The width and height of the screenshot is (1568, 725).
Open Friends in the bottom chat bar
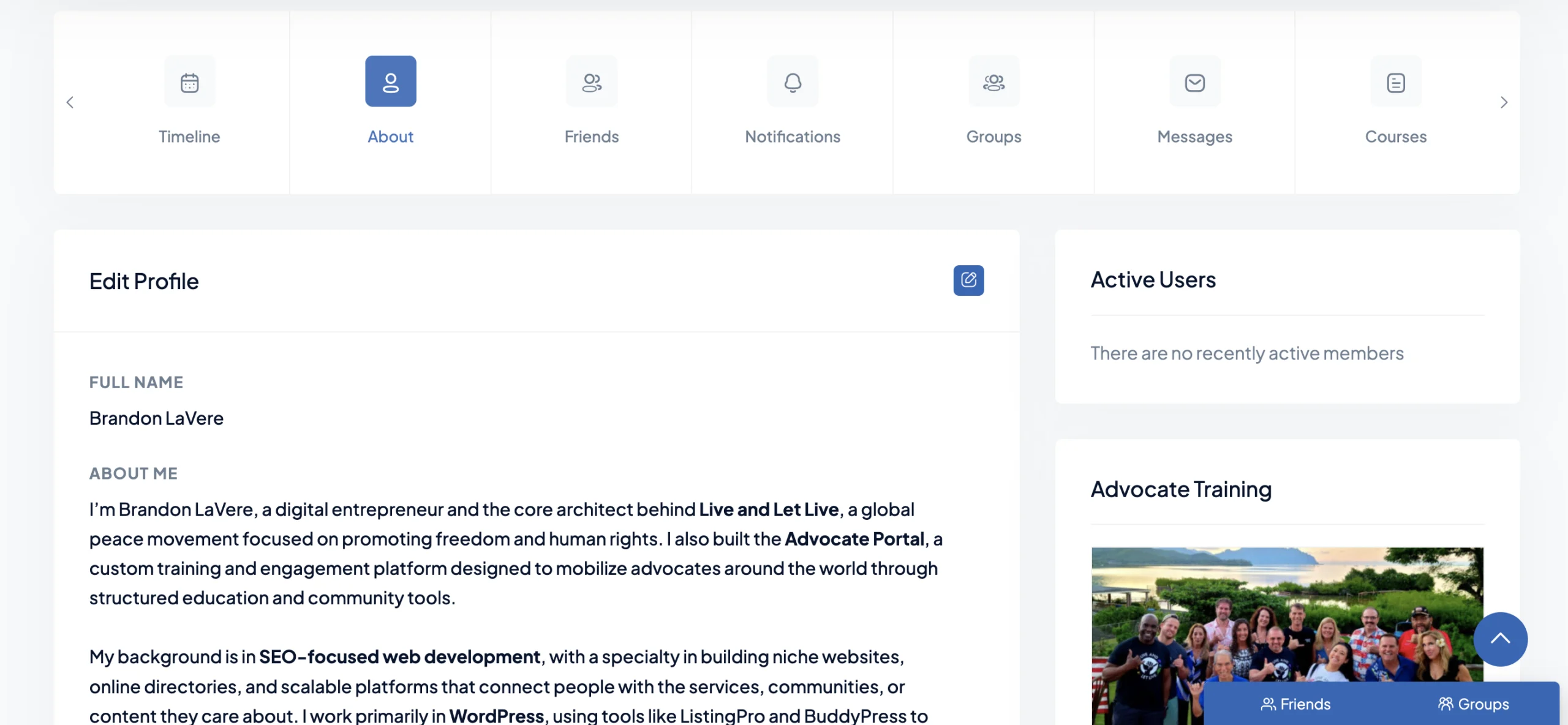[x=1295, y=704]
